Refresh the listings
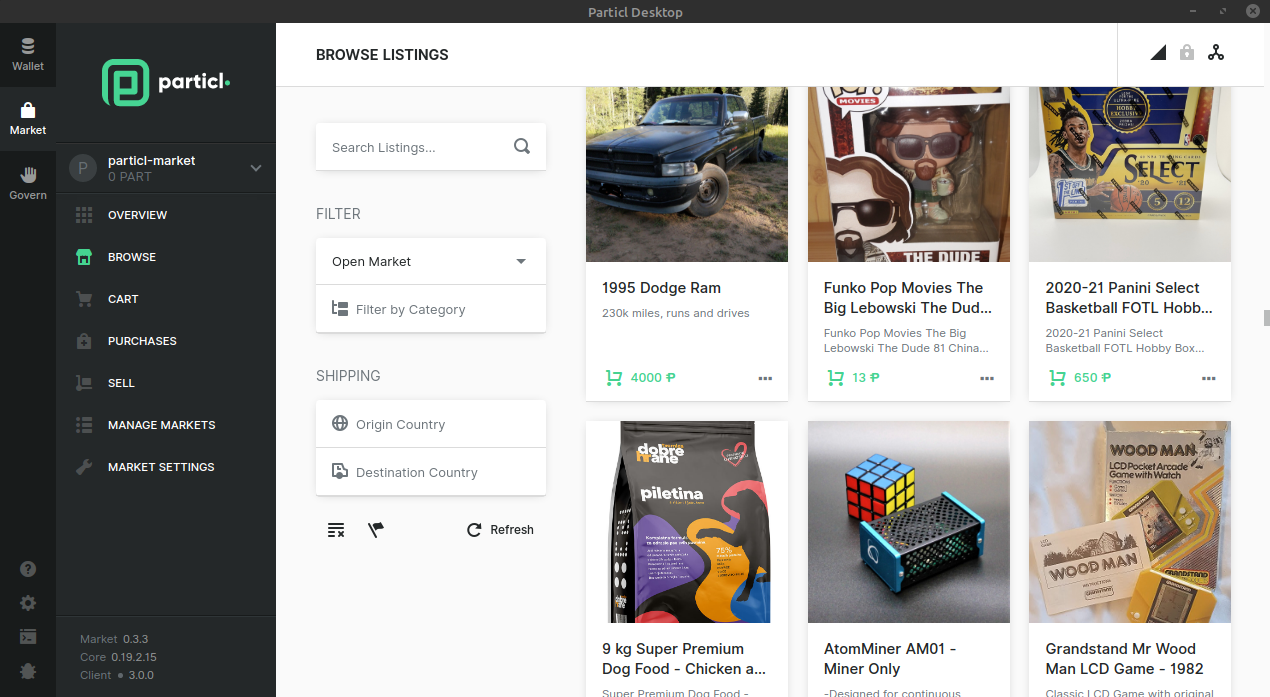 click(501, 530)
